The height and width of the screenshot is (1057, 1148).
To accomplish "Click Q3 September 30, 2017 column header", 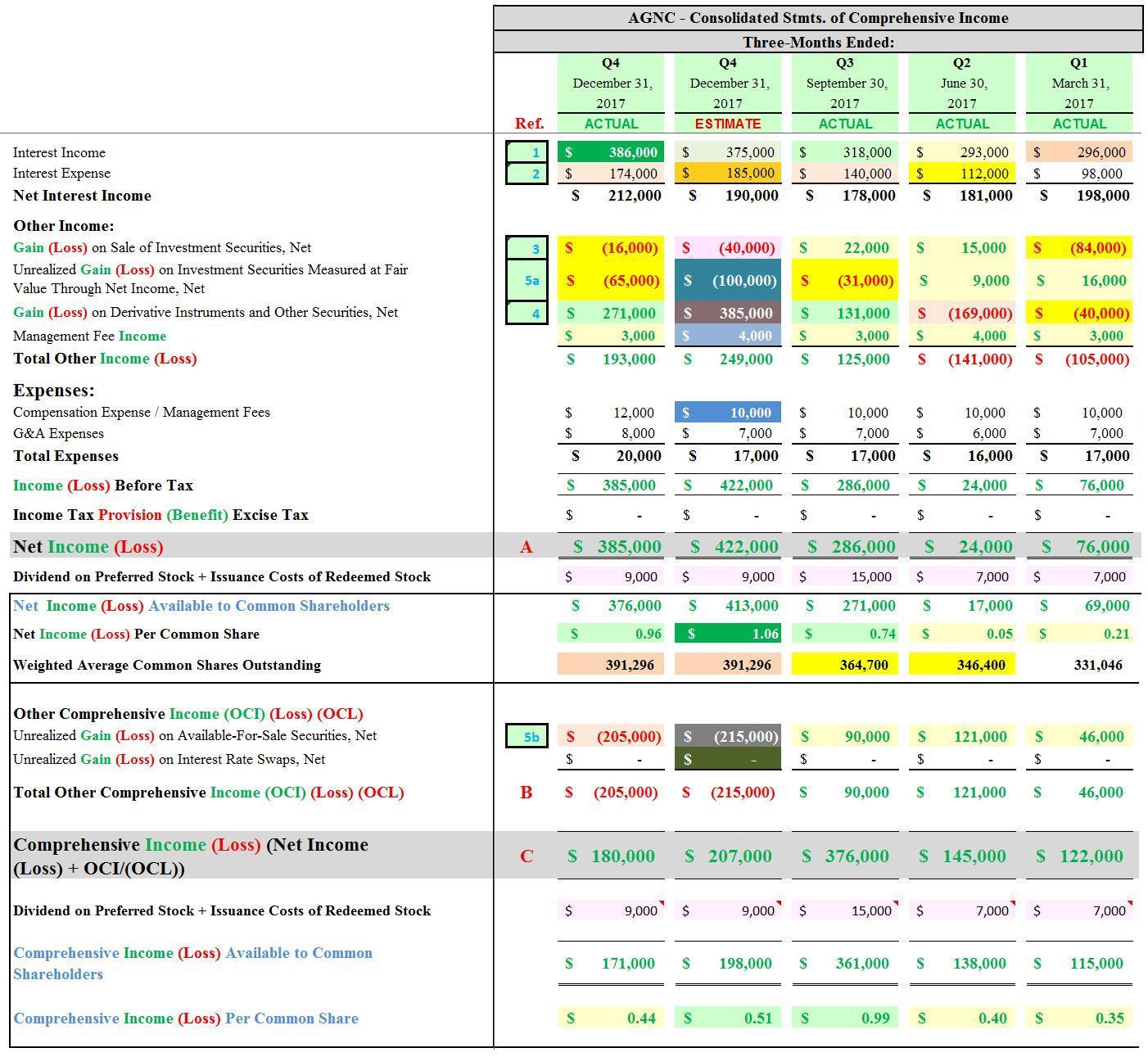I will click(845, 93).
